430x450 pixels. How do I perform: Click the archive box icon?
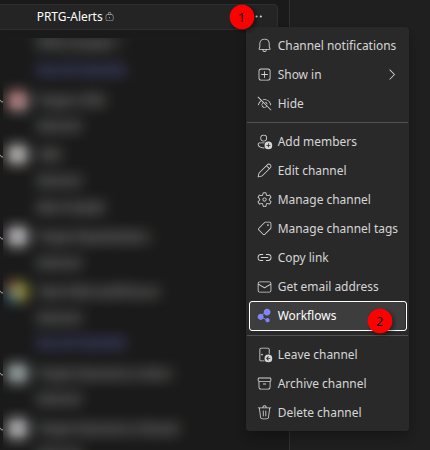point(264,384)
